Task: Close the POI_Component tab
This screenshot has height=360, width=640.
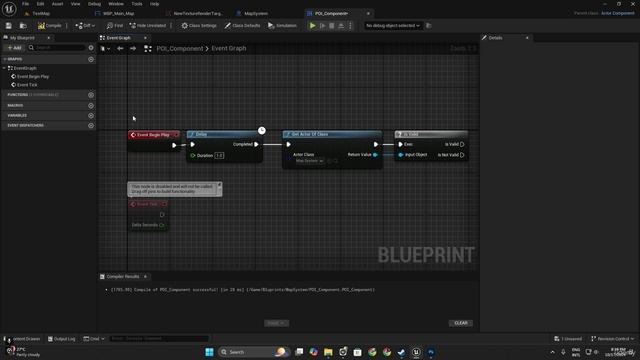Action: pyautogui.click(x=368, y=13)
